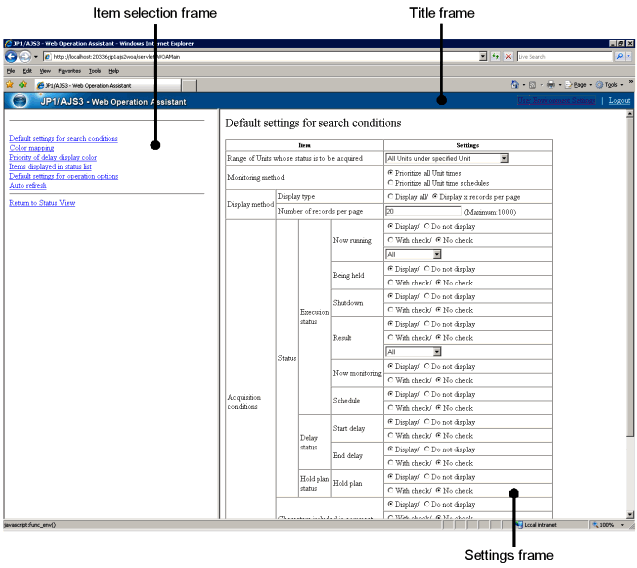Click the Stop loading icon

click(509, 57)
